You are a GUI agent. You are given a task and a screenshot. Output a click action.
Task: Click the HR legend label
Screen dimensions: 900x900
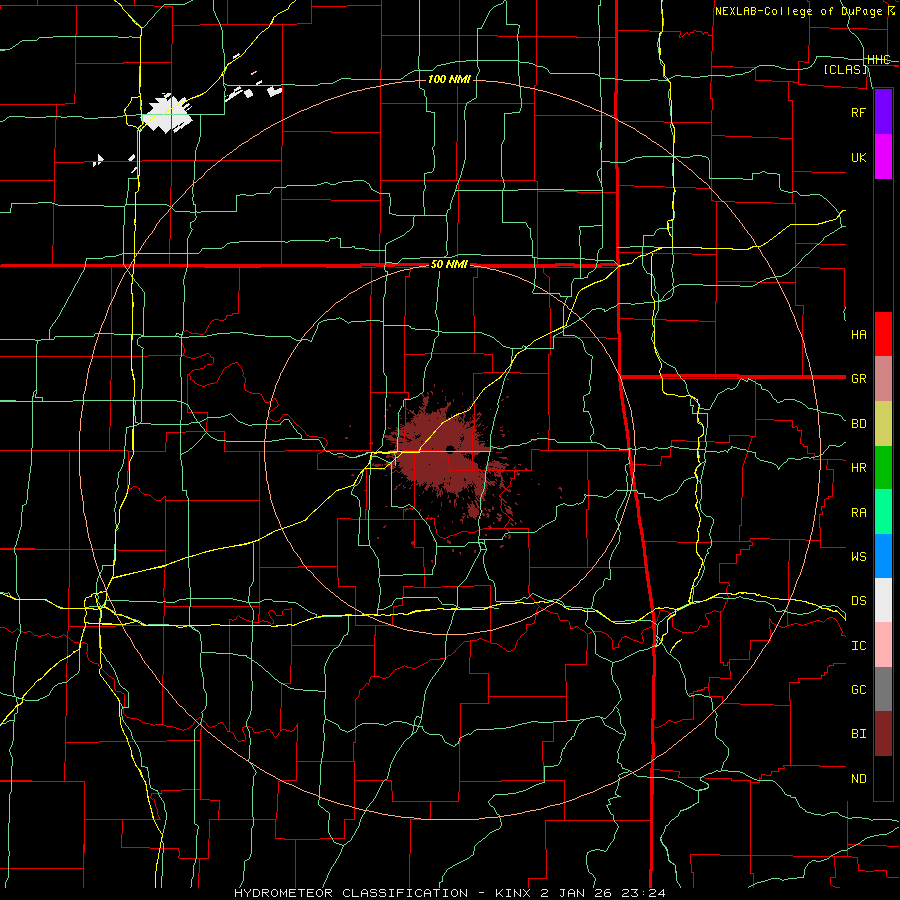pos(858,468)
